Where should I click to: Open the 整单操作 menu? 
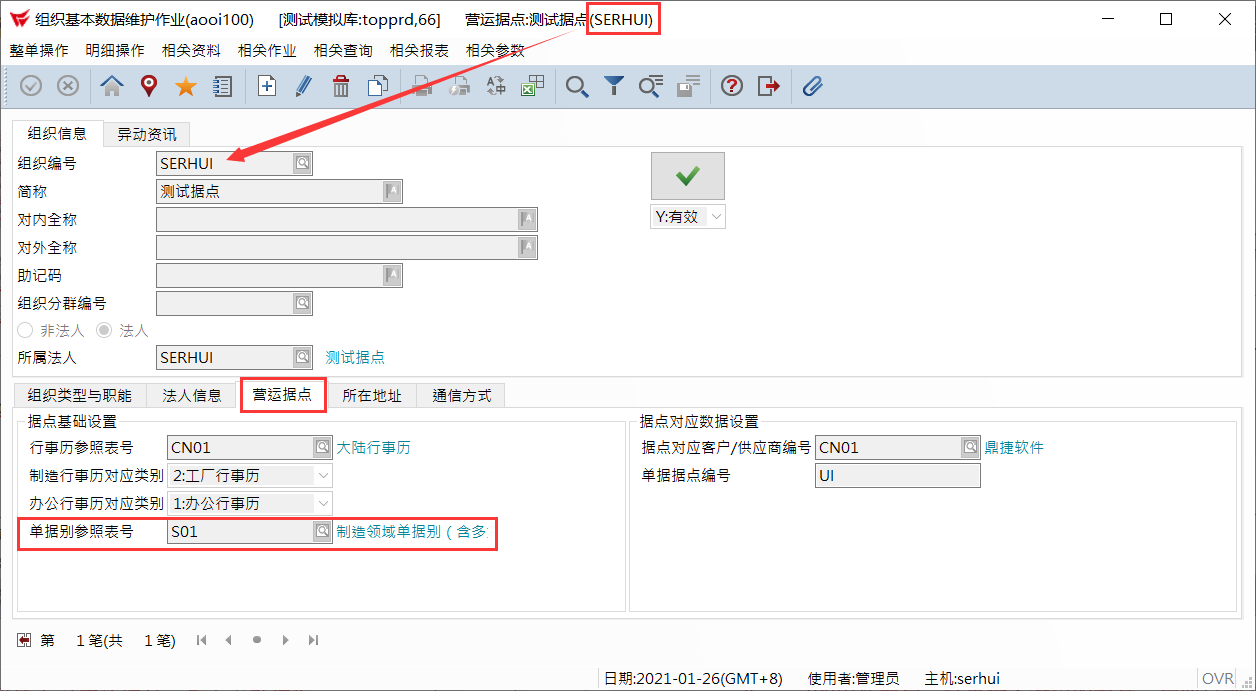39,50
